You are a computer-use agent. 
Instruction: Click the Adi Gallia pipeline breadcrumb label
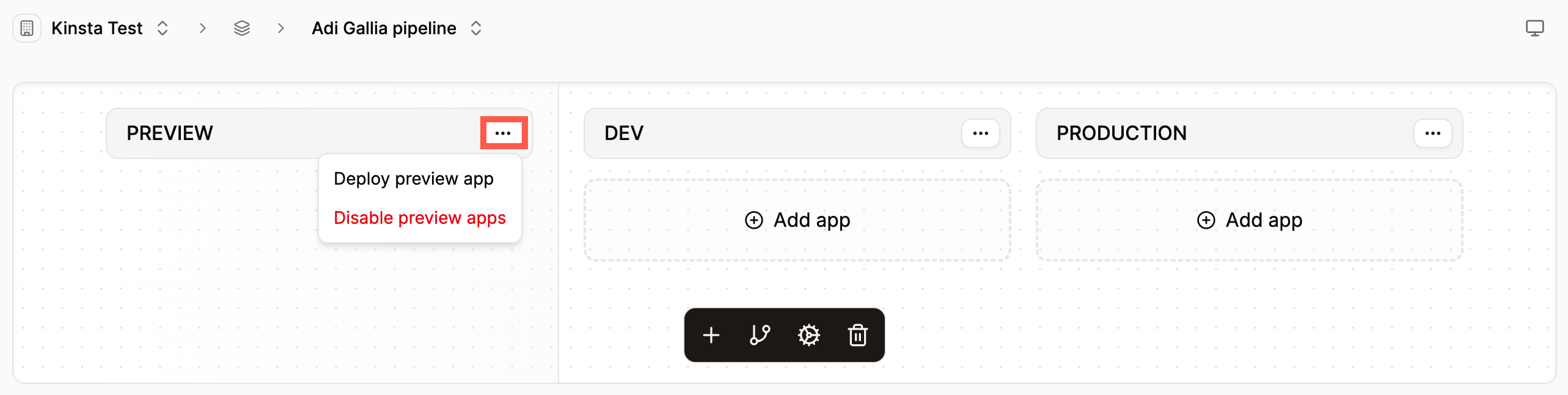[x=384, y=28]
